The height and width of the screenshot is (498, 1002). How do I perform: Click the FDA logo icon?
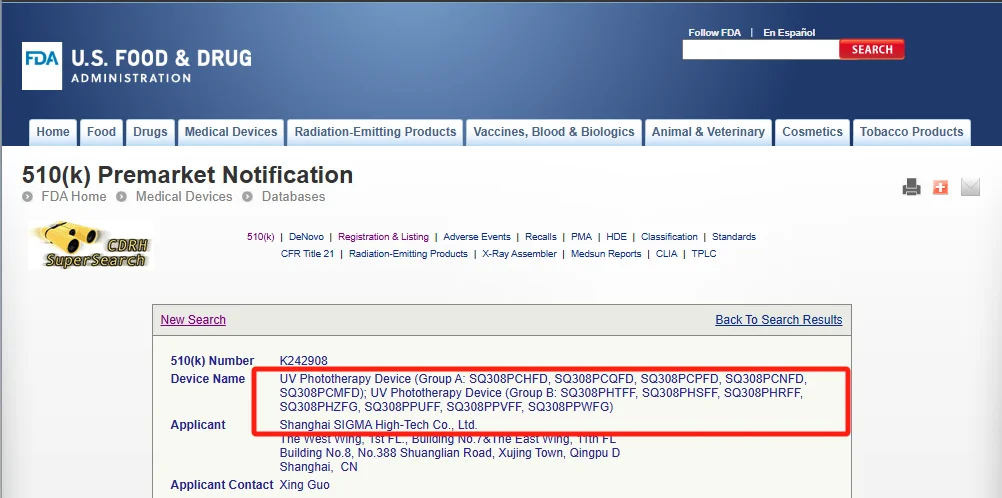tap(42, 66)
